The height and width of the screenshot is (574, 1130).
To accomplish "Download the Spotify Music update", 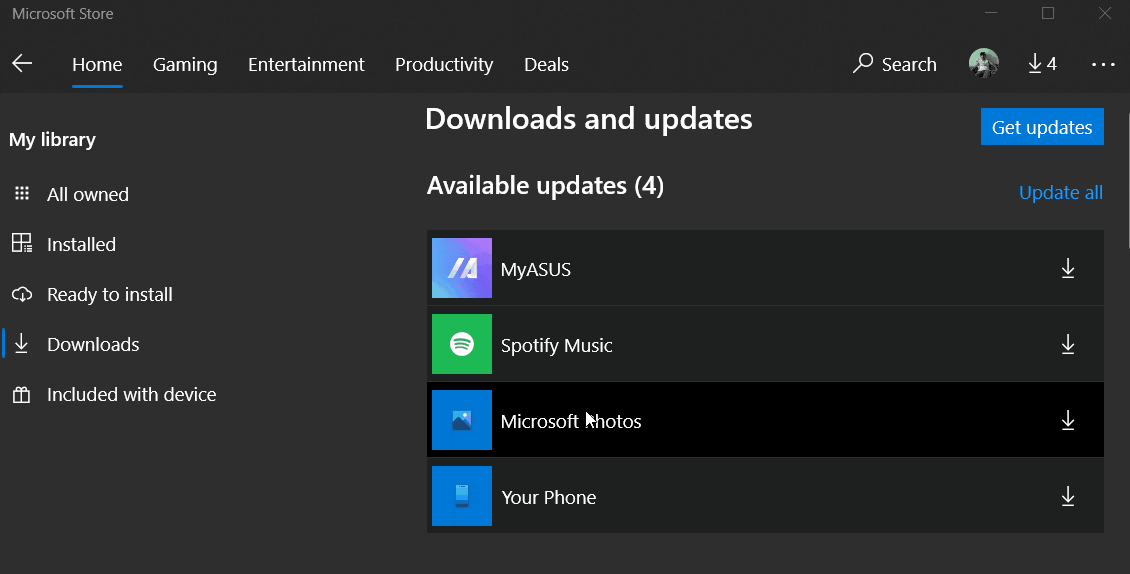I will click(x=1067, y=344).
